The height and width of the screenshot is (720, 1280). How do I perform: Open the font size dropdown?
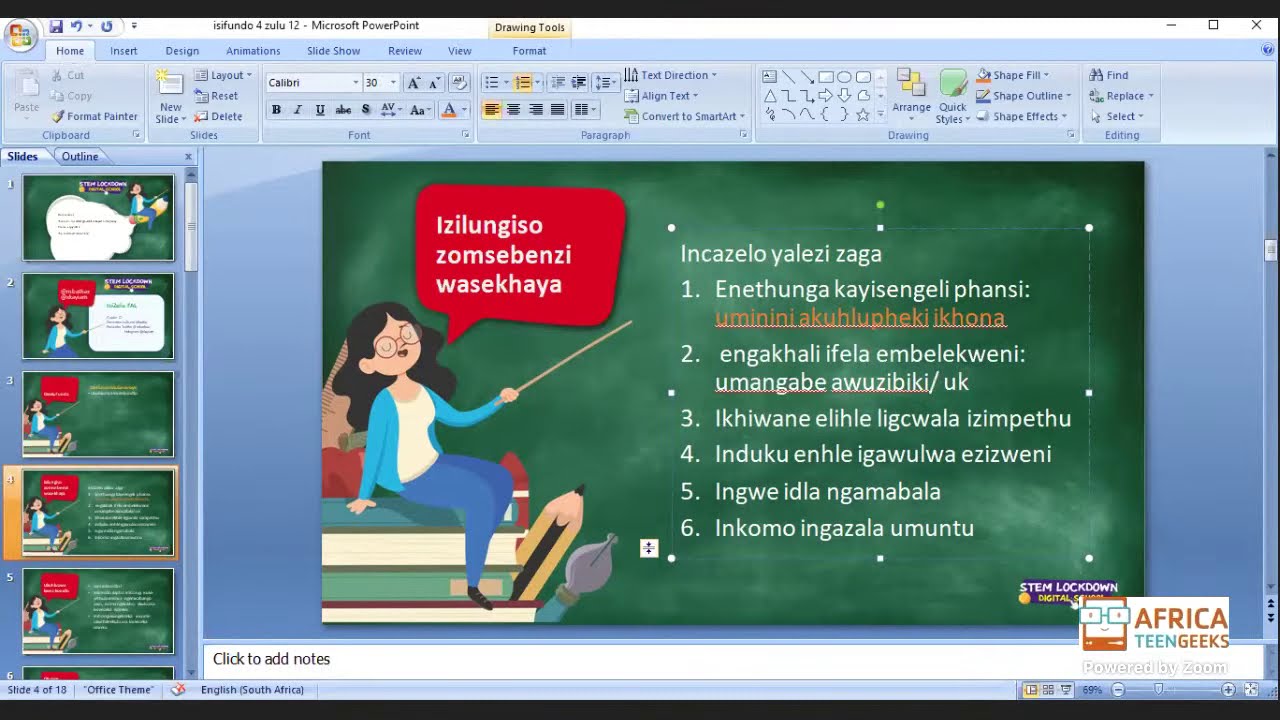[x=393, y=83]
